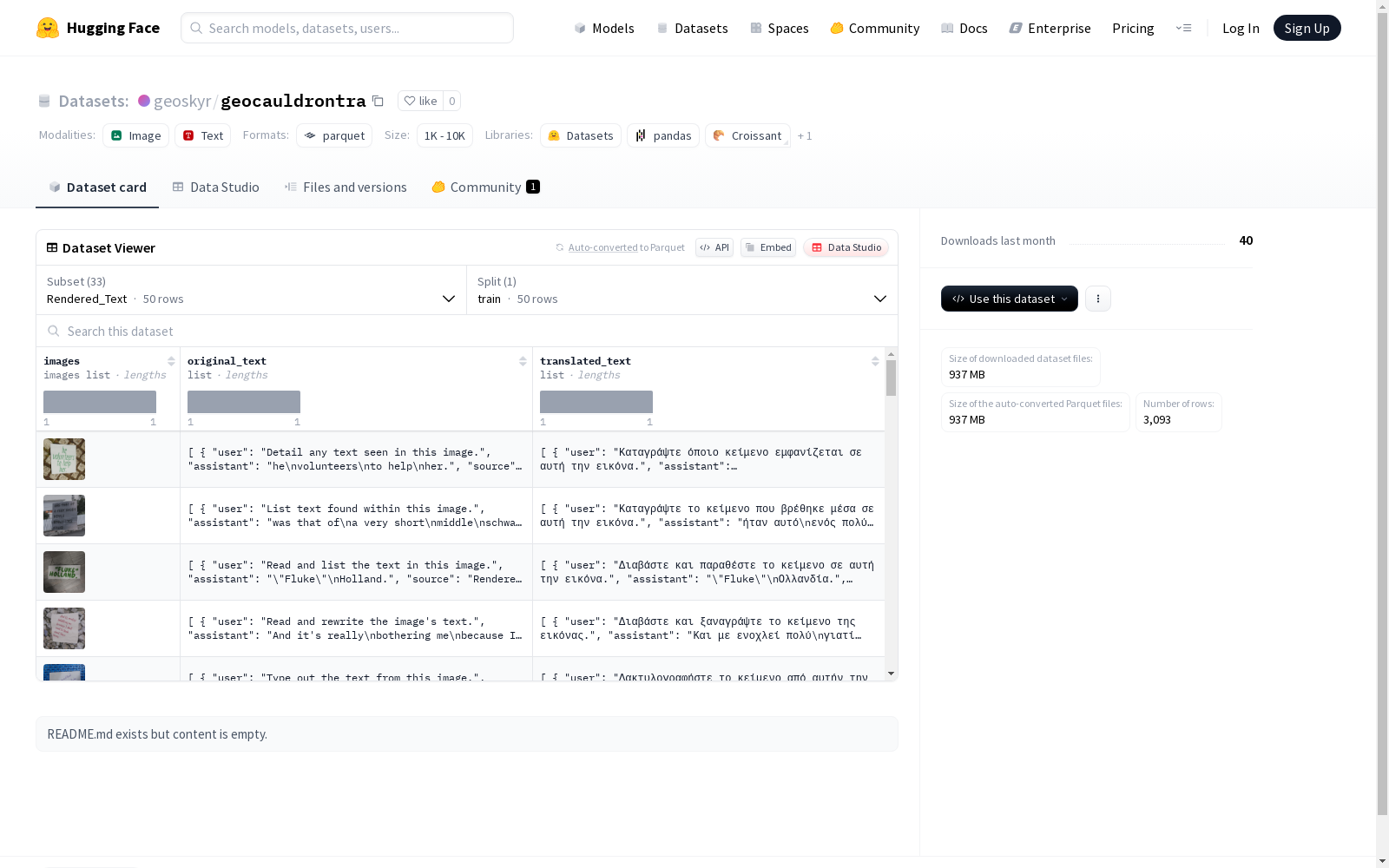
Task: Focus the Search this dataset field
Action: [467, 331]
